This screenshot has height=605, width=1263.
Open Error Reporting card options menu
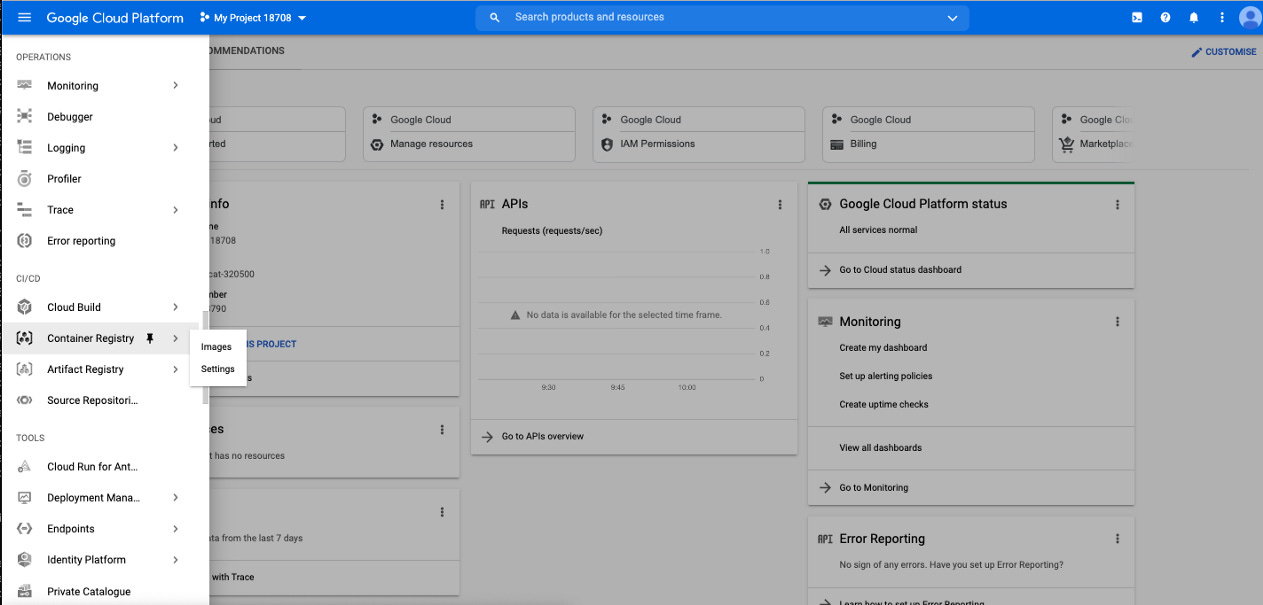click(x=1117, y=539)
